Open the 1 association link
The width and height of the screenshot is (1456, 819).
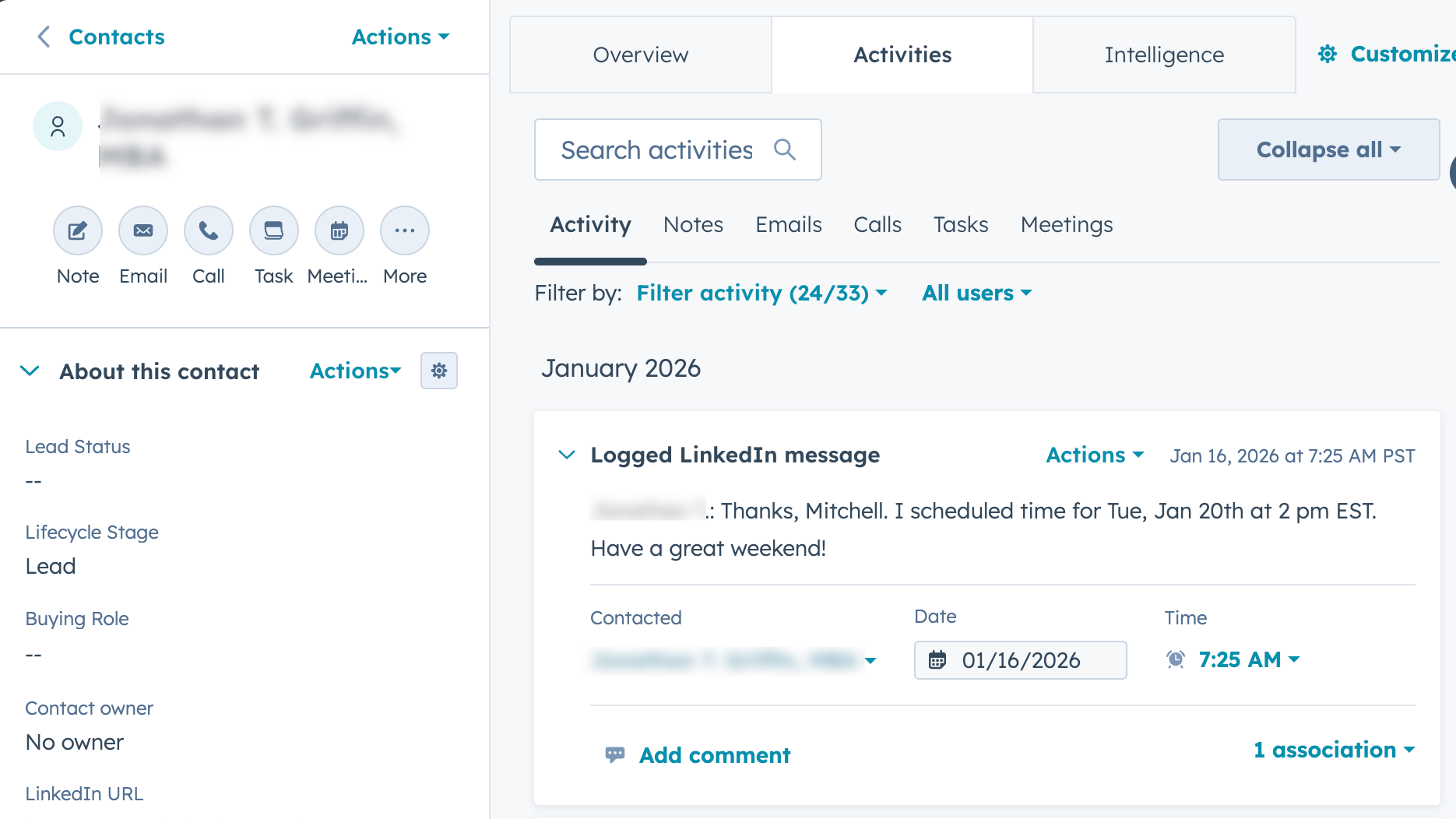[1333, 750]
